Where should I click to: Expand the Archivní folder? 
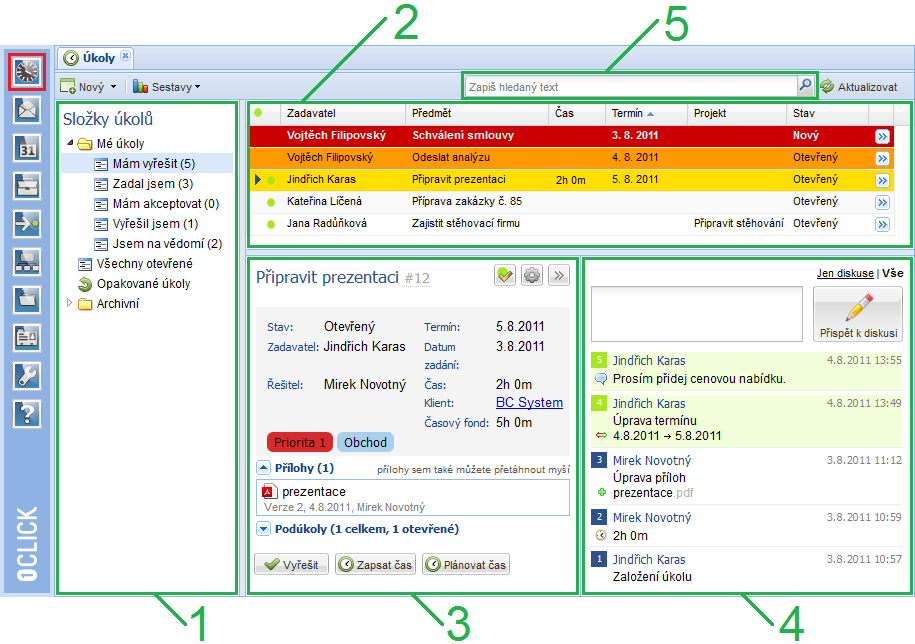click(x=71, y=303)
